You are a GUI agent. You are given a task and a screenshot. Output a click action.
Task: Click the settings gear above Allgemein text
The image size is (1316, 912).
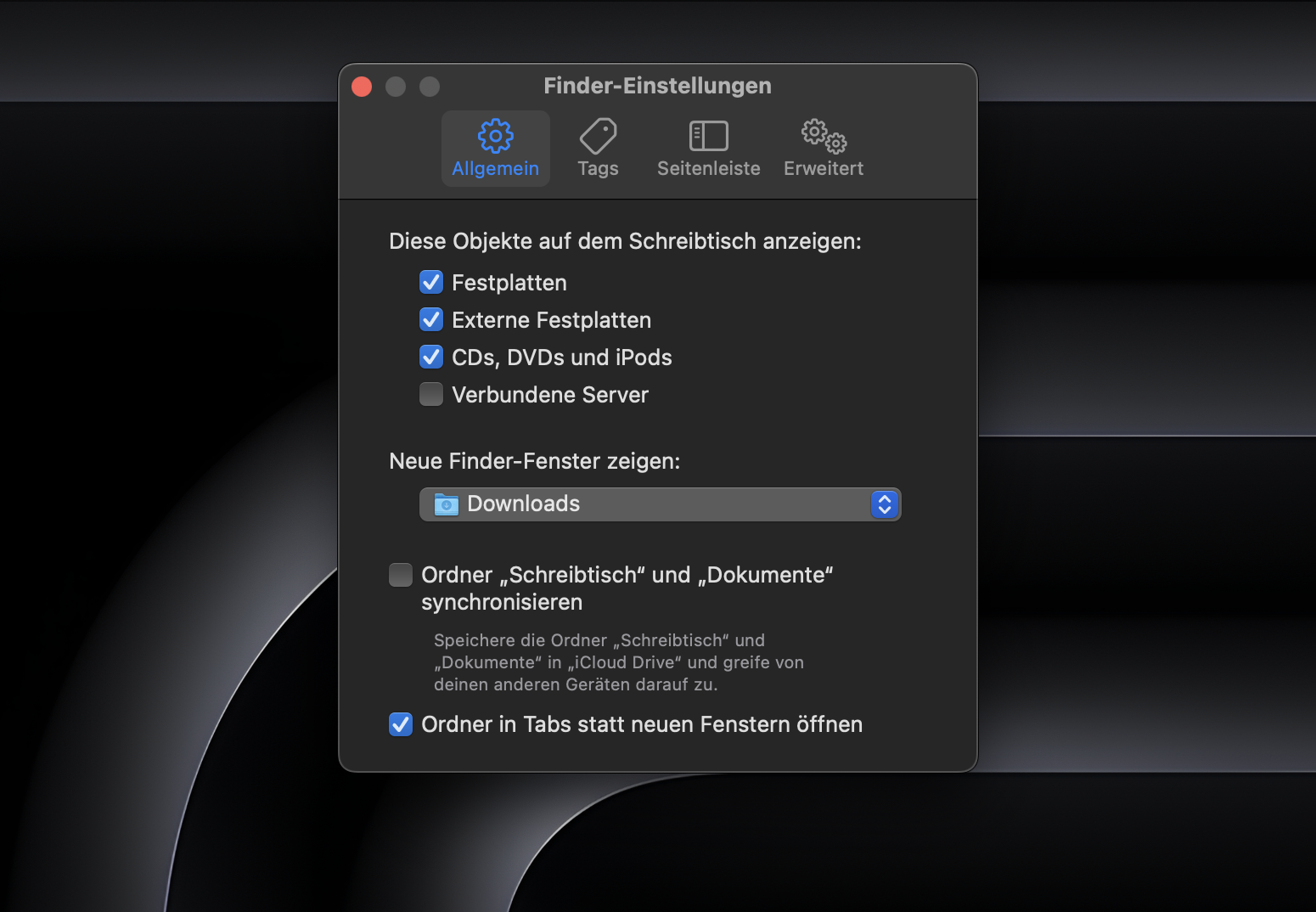click(x=495, y=135)
